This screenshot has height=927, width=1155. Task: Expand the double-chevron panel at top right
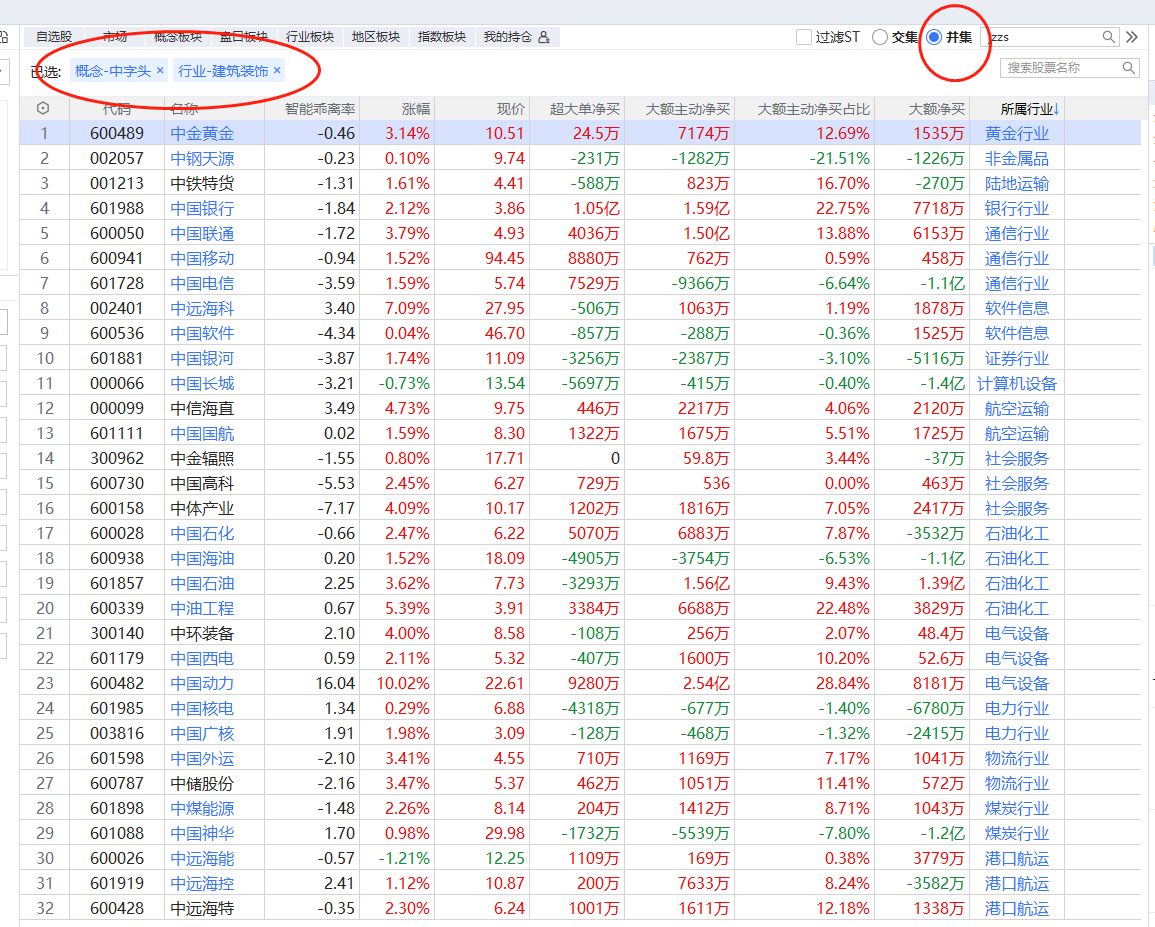[1132, 37]
